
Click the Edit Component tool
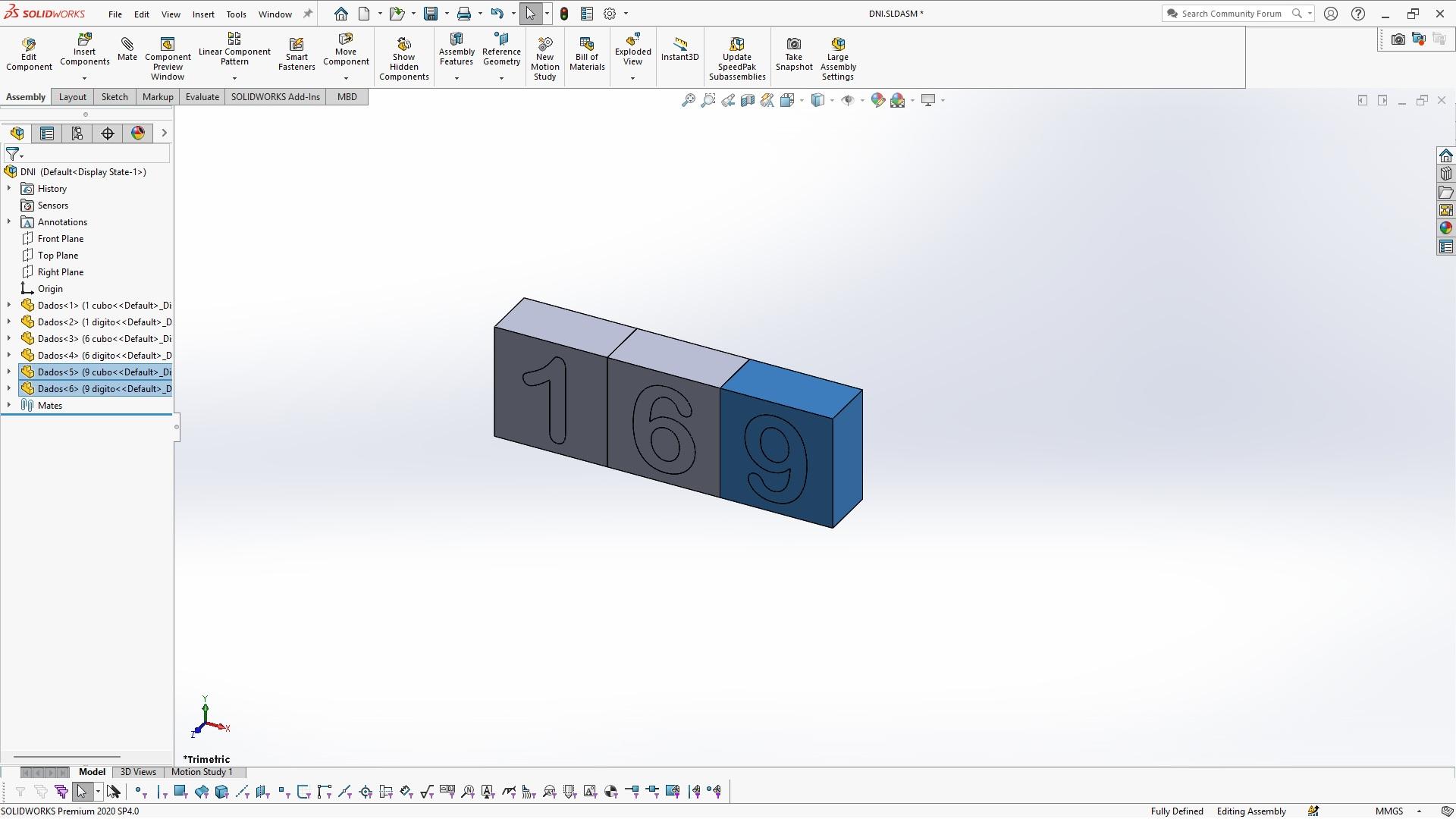click(29, 54)
